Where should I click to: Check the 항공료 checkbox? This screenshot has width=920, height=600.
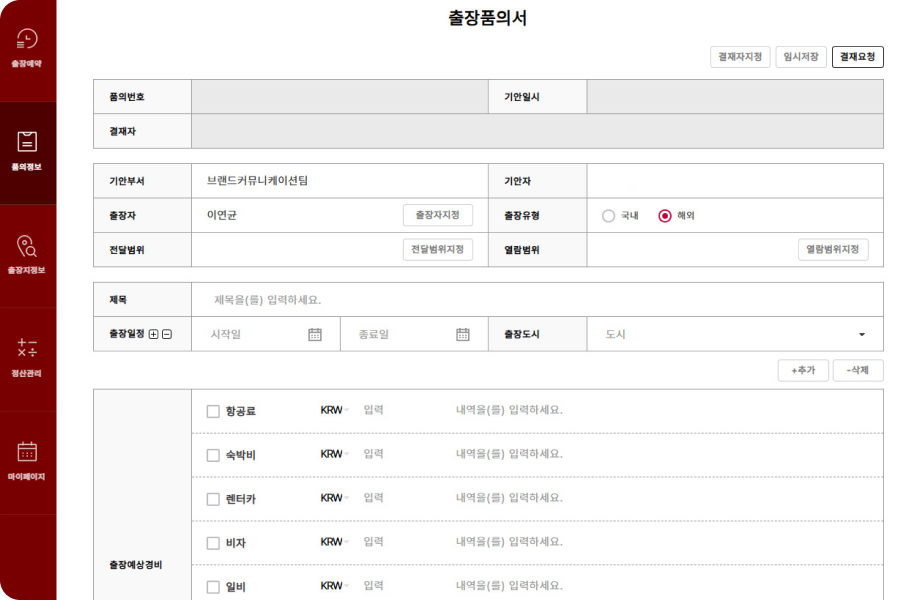[x=213, y=411]
